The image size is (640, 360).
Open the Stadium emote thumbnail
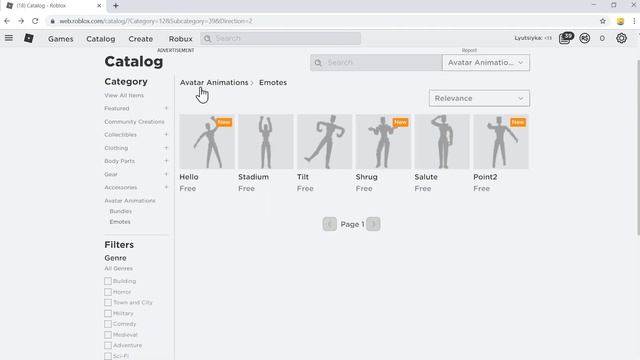266,141
